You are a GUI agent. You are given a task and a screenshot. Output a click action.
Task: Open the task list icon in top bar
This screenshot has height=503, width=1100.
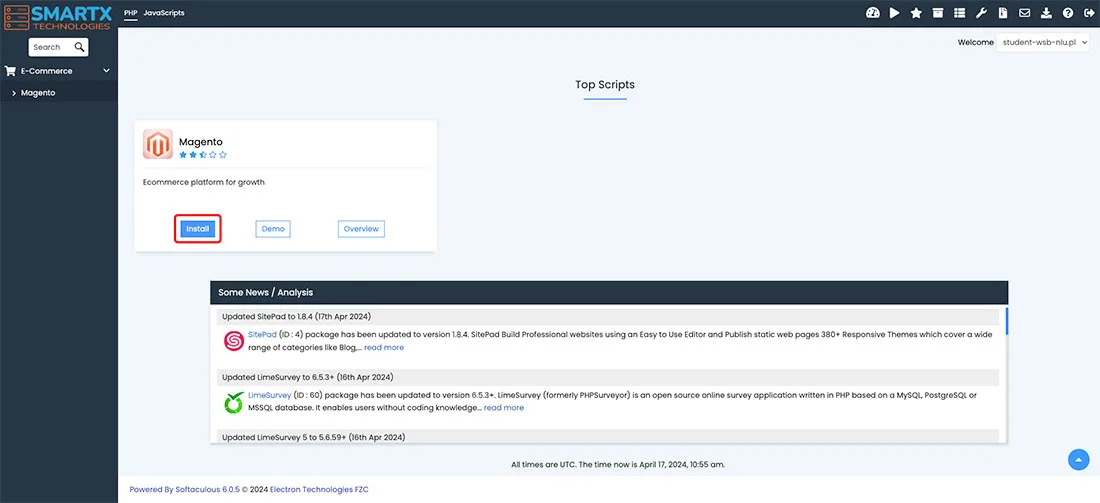(x=960, y=13)
